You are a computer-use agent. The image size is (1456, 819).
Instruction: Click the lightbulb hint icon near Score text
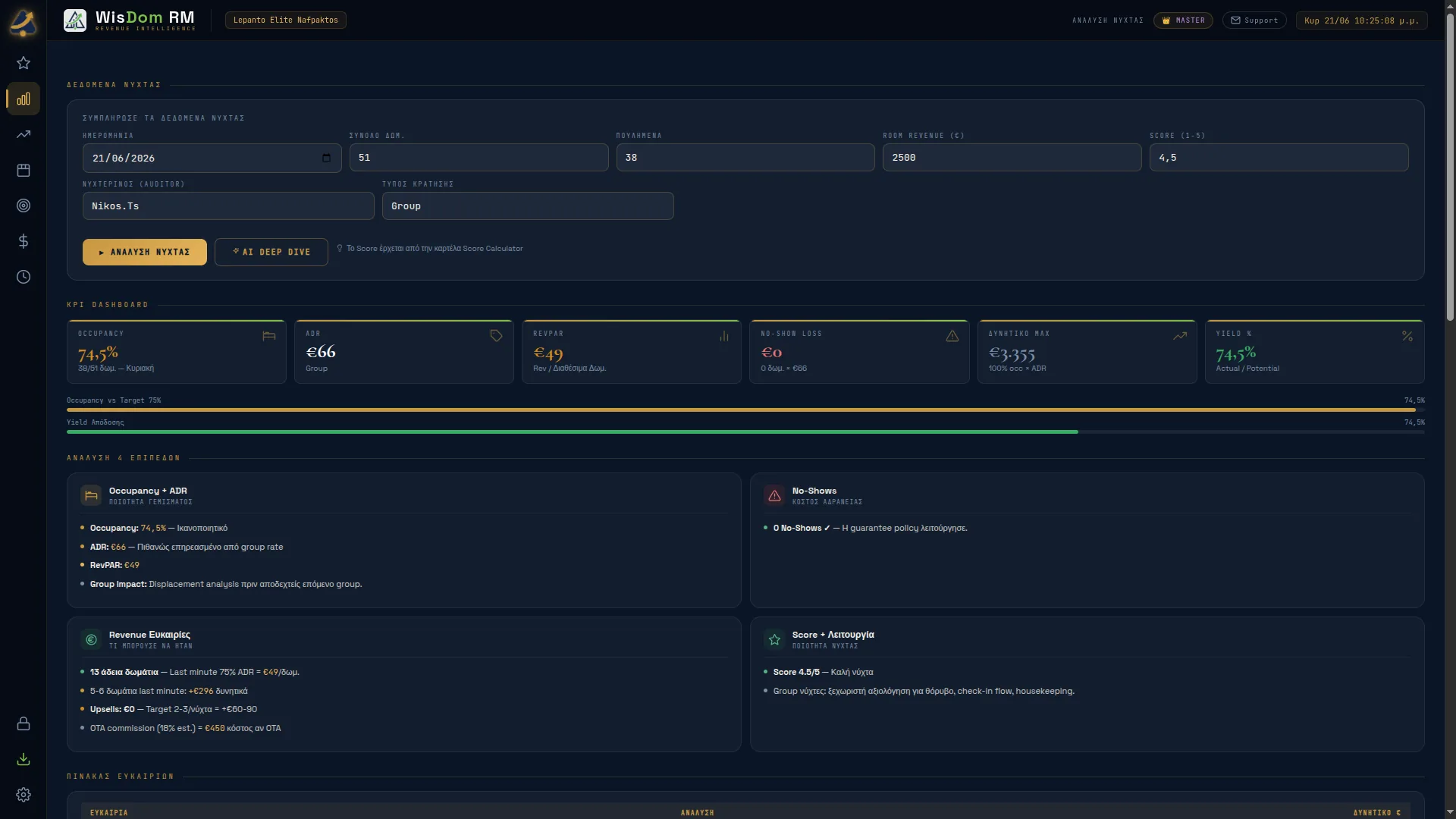(340, 248)
